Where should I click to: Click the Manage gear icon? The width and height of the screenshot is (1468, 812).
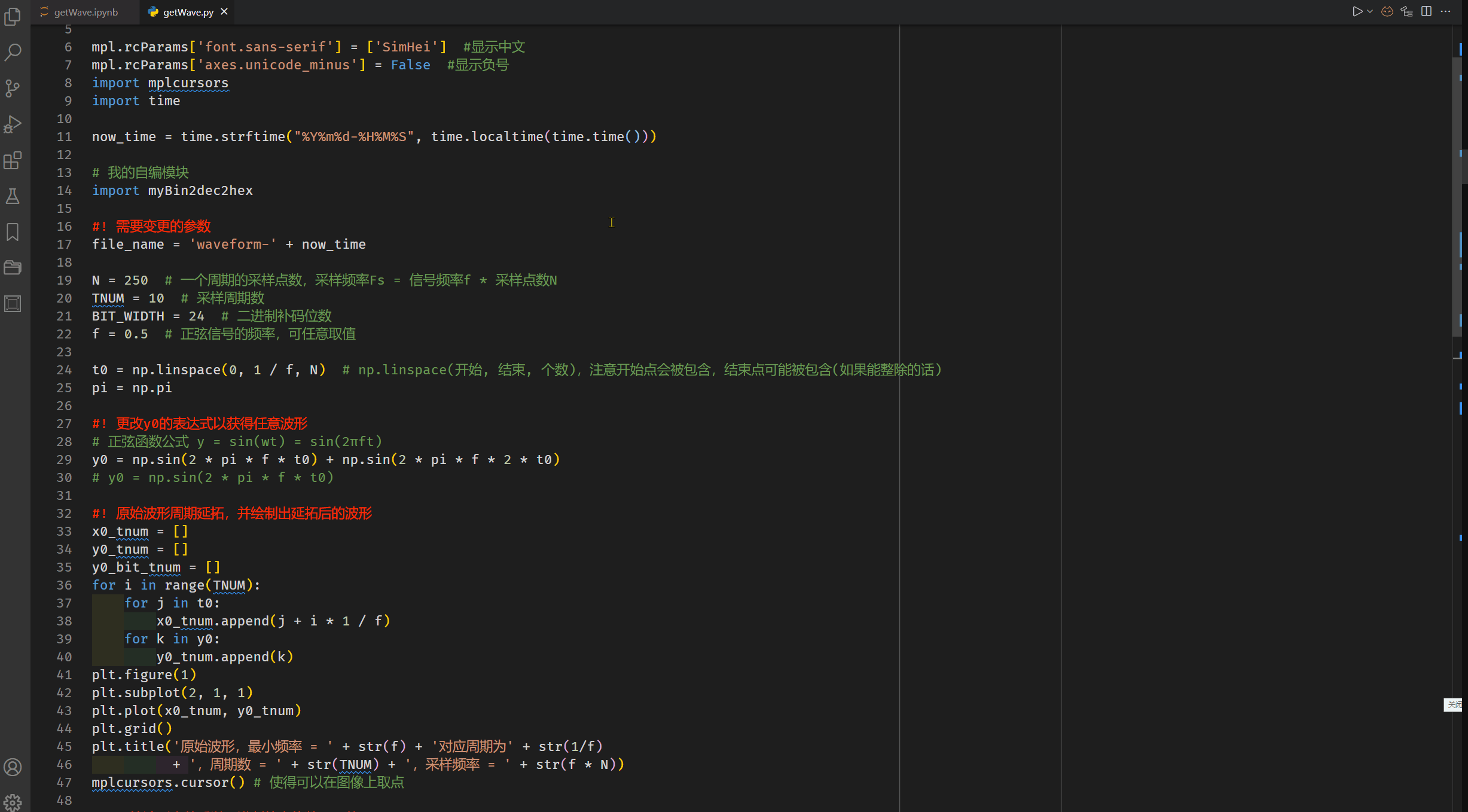(x=13, y=802)
